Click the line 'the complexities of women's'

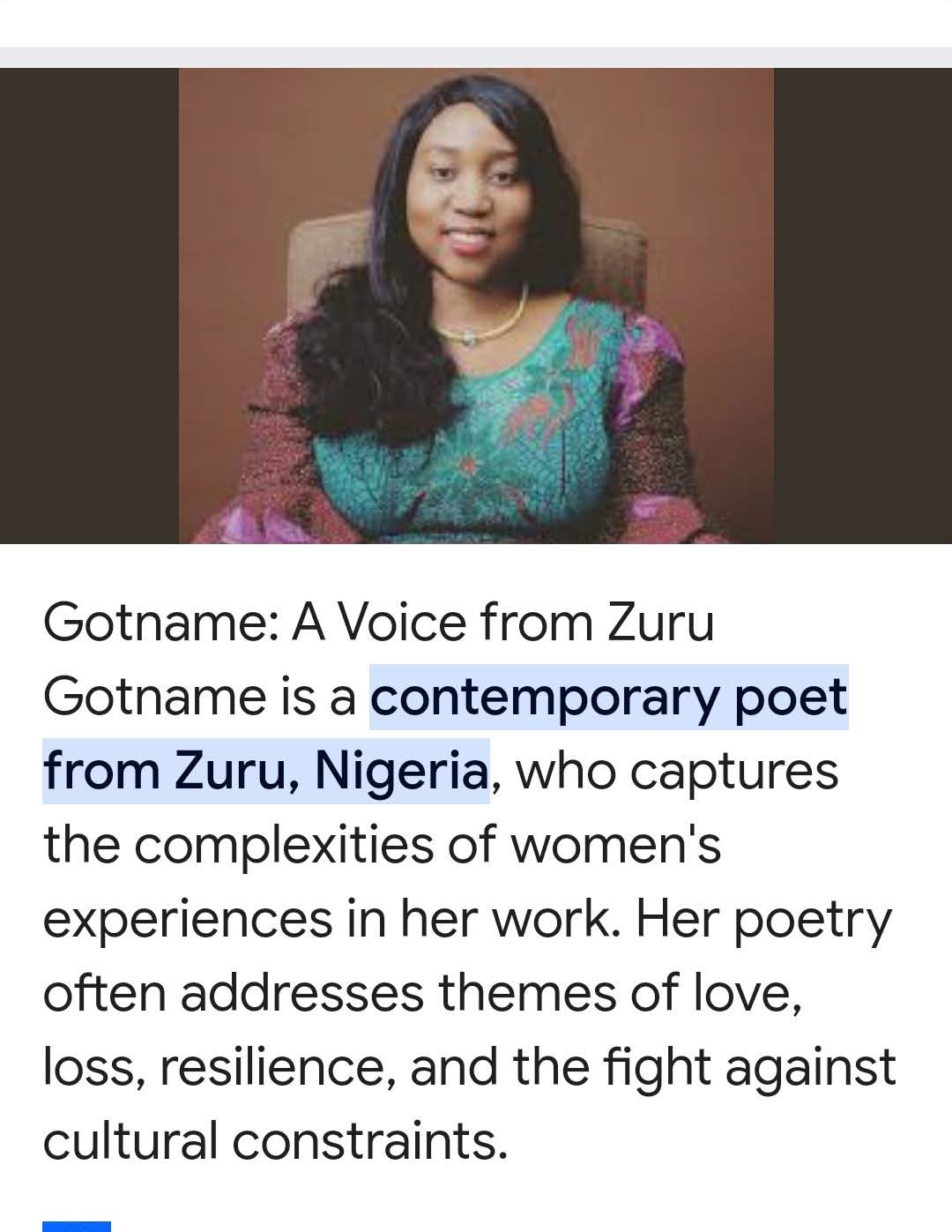point(382,845)
